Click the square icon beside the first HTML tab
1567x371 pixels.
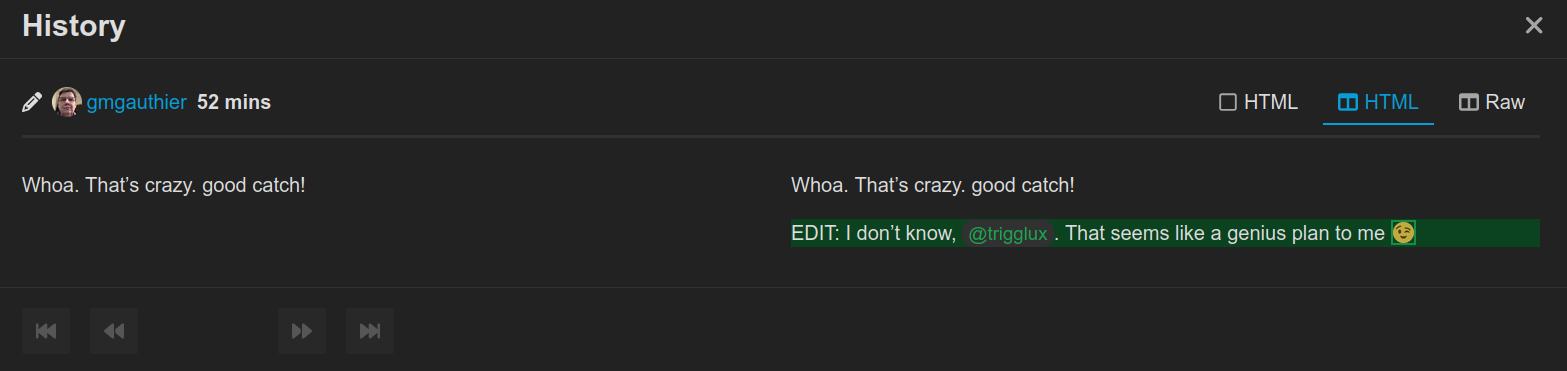click(x=1228, y=102)
